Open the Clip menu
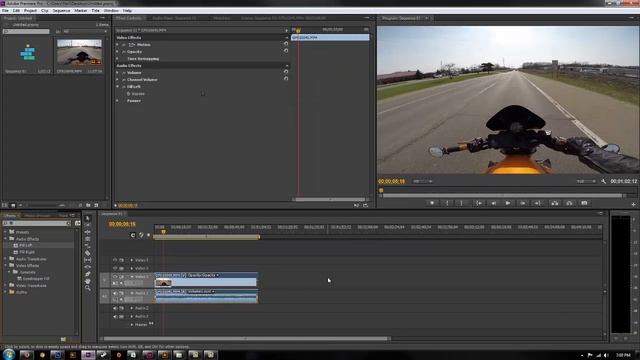640x360 pixels. pyautogui.click(x=45, y=11)
